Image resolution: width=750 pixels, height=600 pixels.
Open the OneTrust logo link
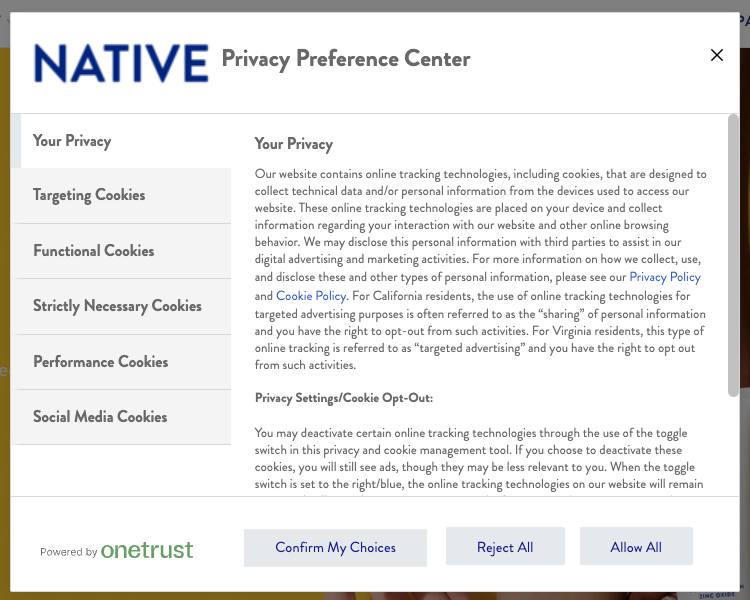click(x=147, y=550)
